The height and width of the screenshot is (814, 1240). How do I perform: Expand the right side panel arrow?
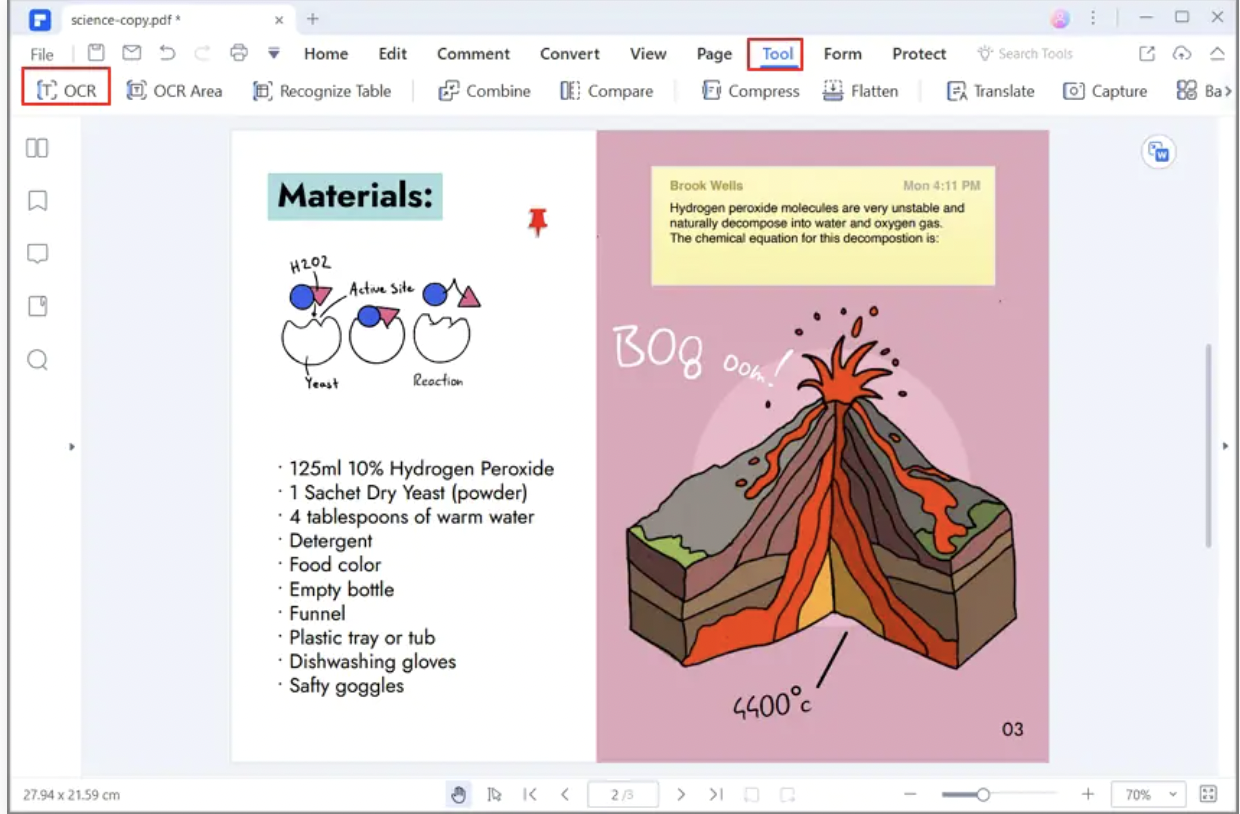click(1226, 446)
